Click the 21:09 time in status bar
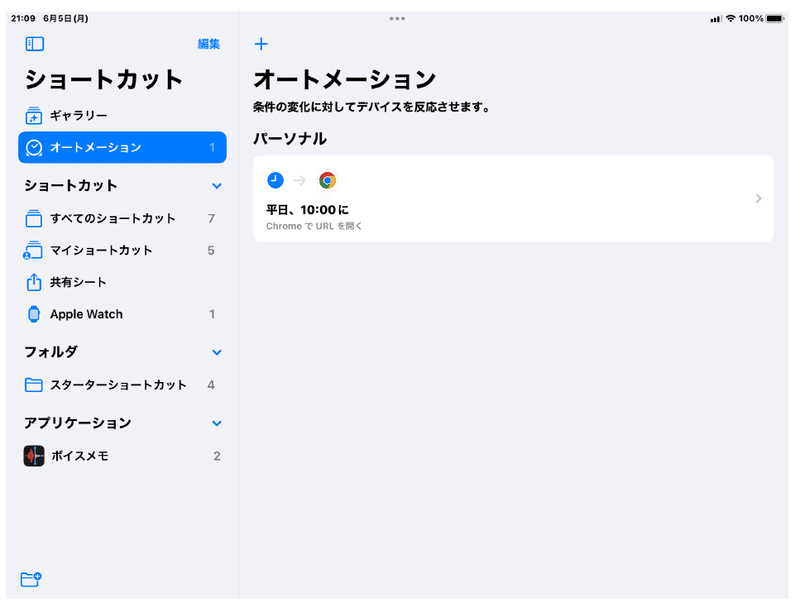Screen dimensions: 800x607 coord(23,19)
